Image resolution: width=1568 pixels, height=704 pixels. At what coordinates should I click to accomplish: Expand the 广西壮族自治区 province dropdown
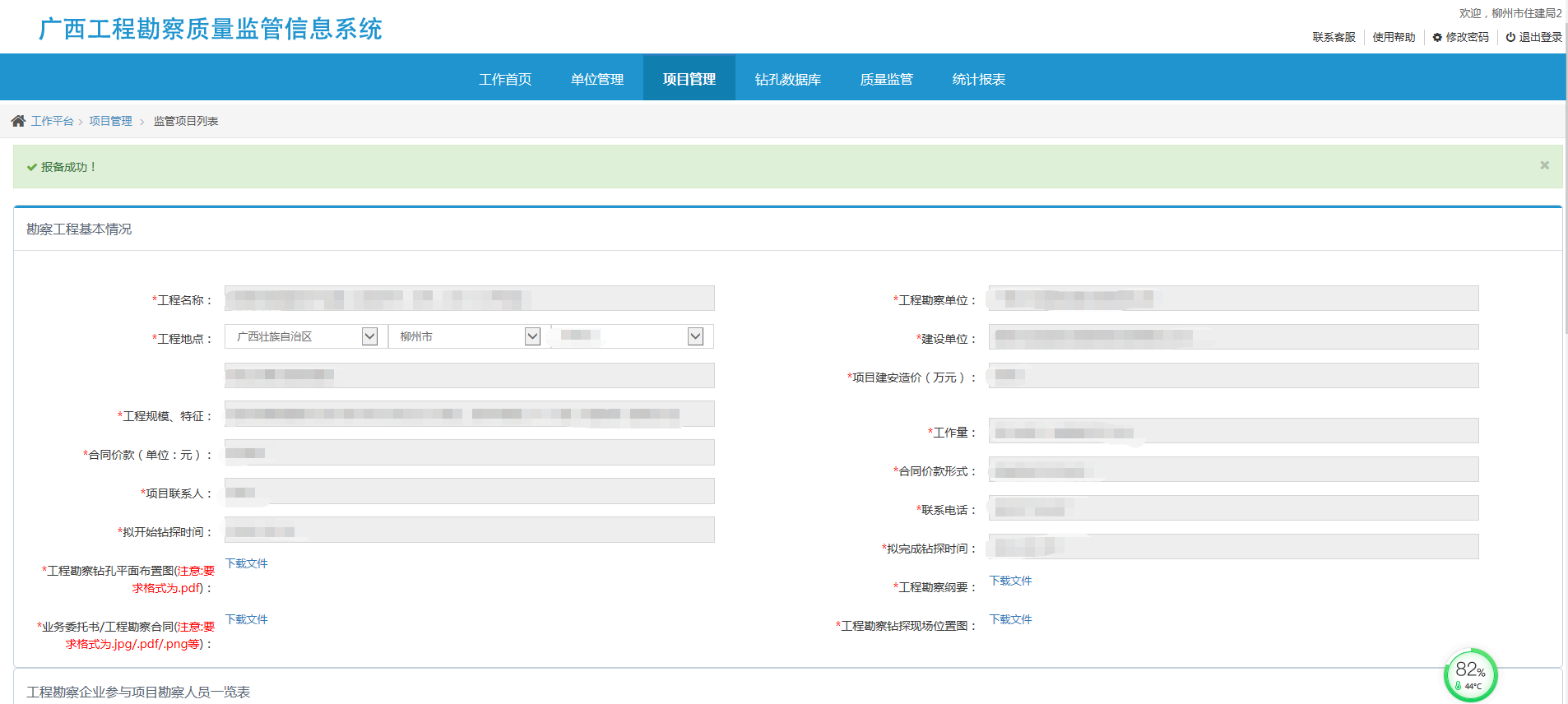click(x=369, y=336)
